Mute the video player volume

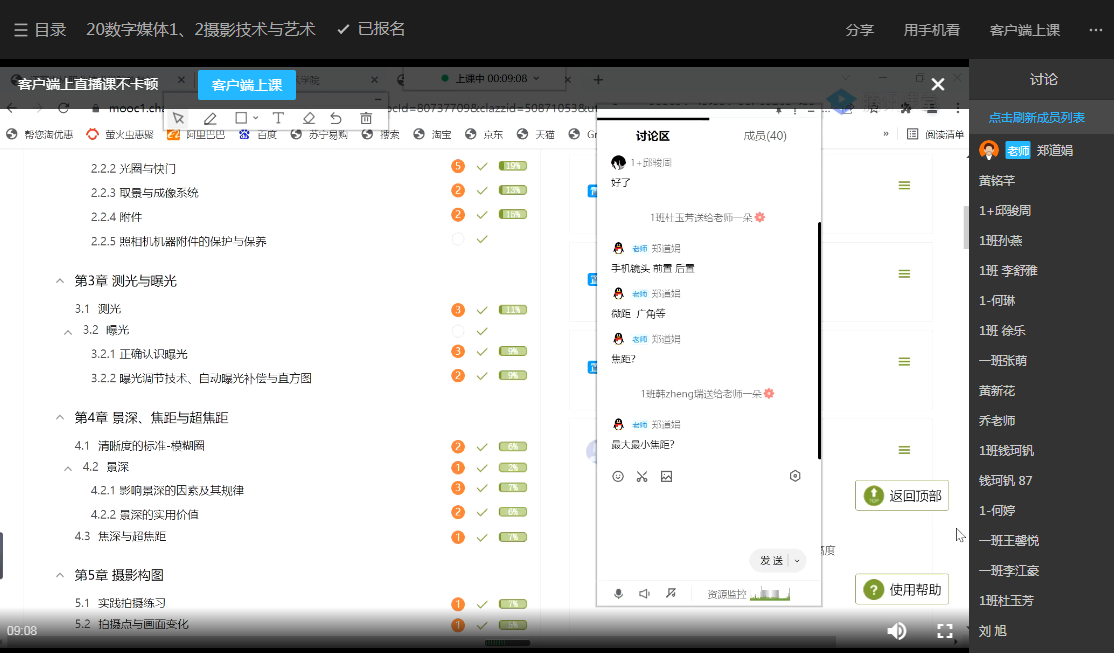pyautogui.click(x=897, y=630)
